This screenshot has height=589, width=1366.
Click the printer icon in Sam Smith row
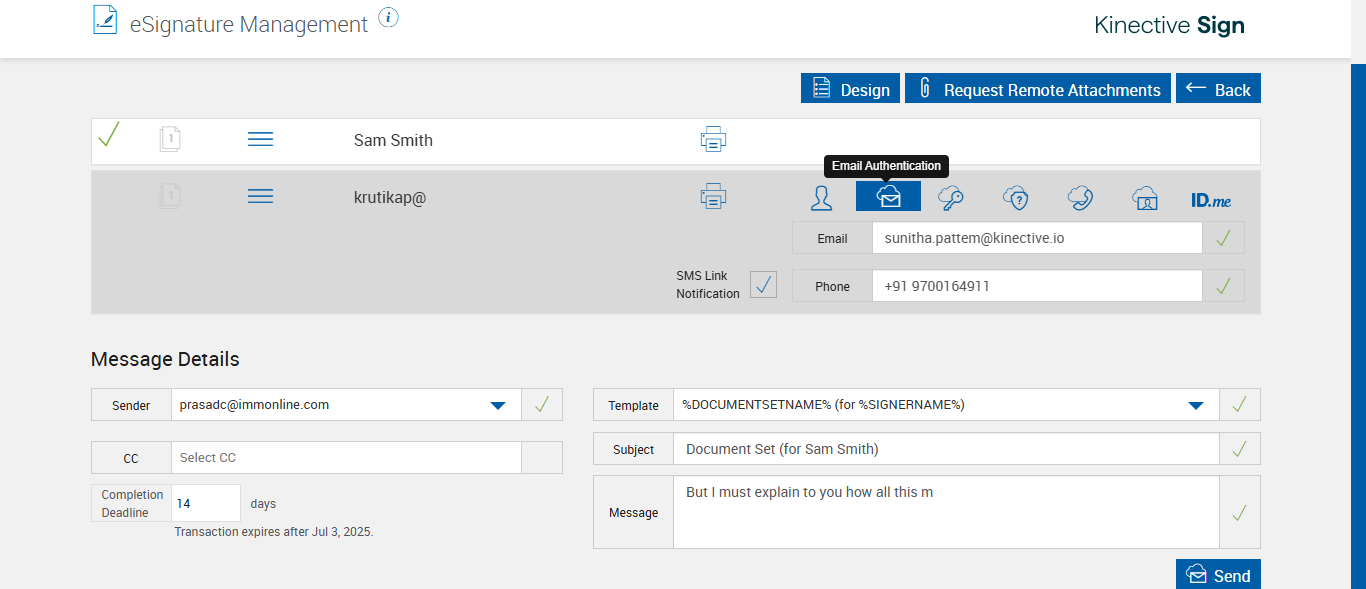click(713, 140)
